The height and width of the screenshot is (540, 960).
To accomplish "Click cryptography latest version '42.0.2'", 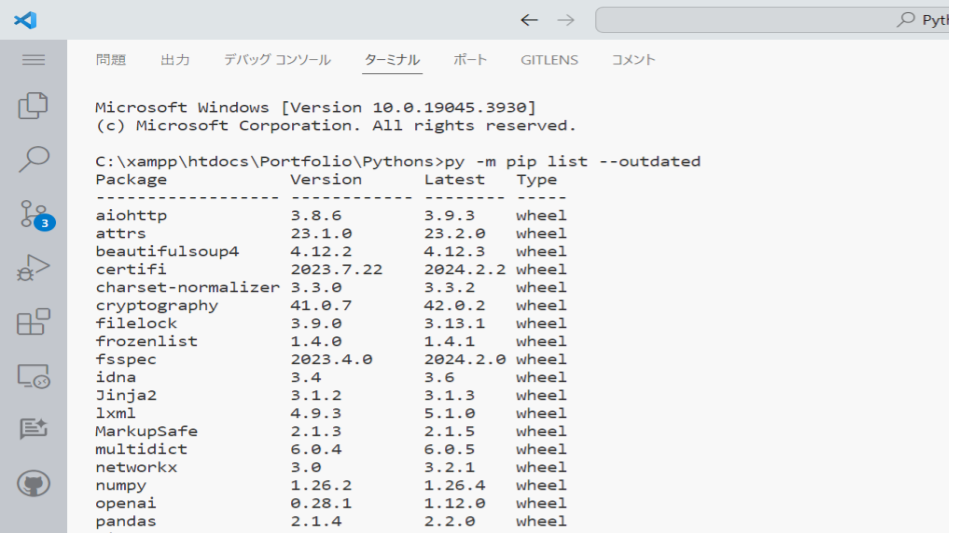I will 454,306.
